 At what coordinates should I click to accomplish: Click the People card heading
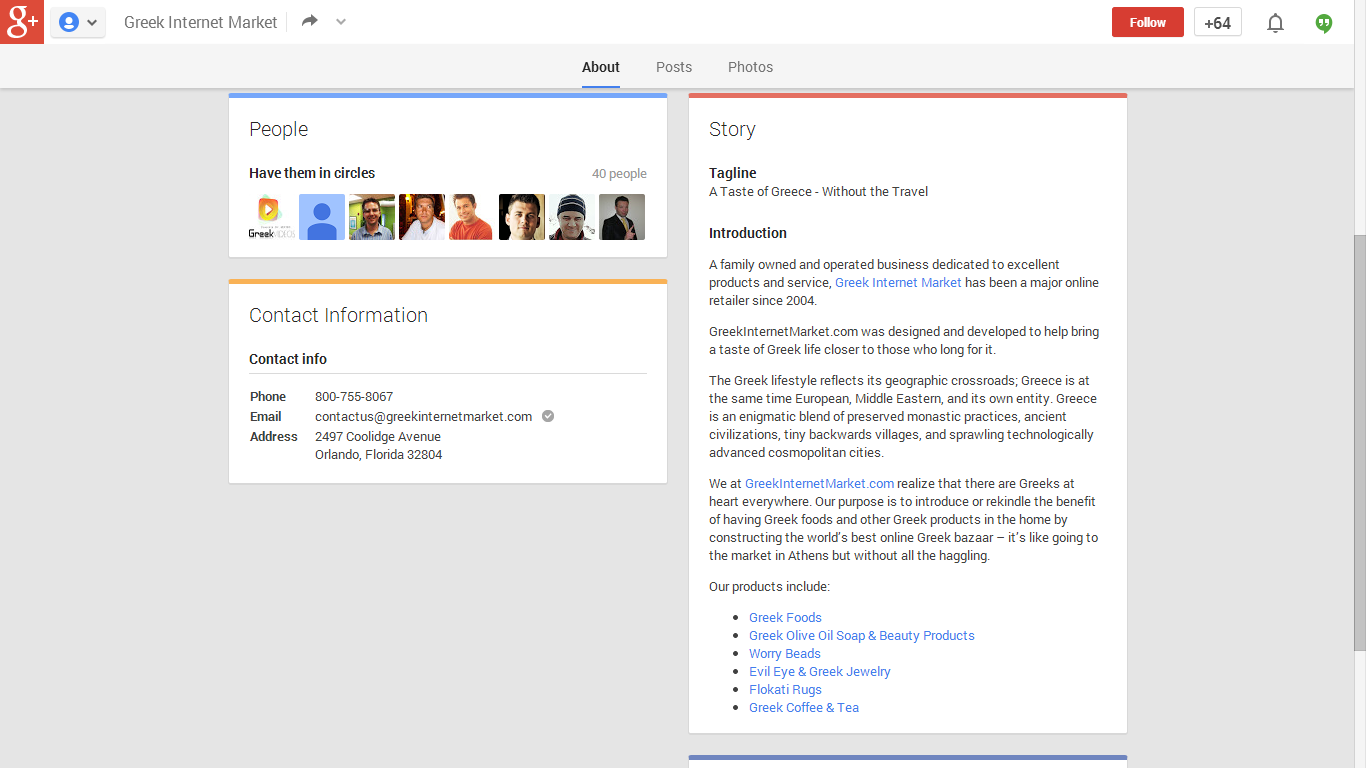(x=279, y=129)
